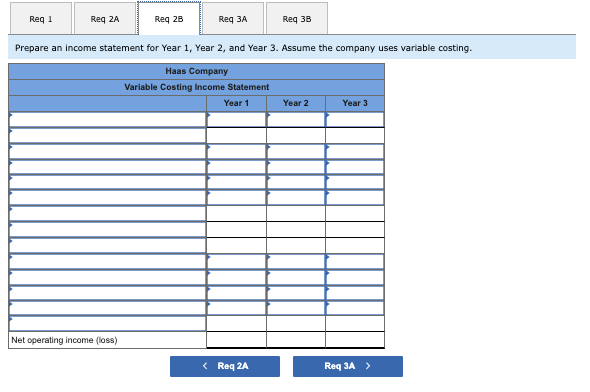Click Year 1 cell in third row
Viewport: 590px width, 392px height.
[236, 152]
